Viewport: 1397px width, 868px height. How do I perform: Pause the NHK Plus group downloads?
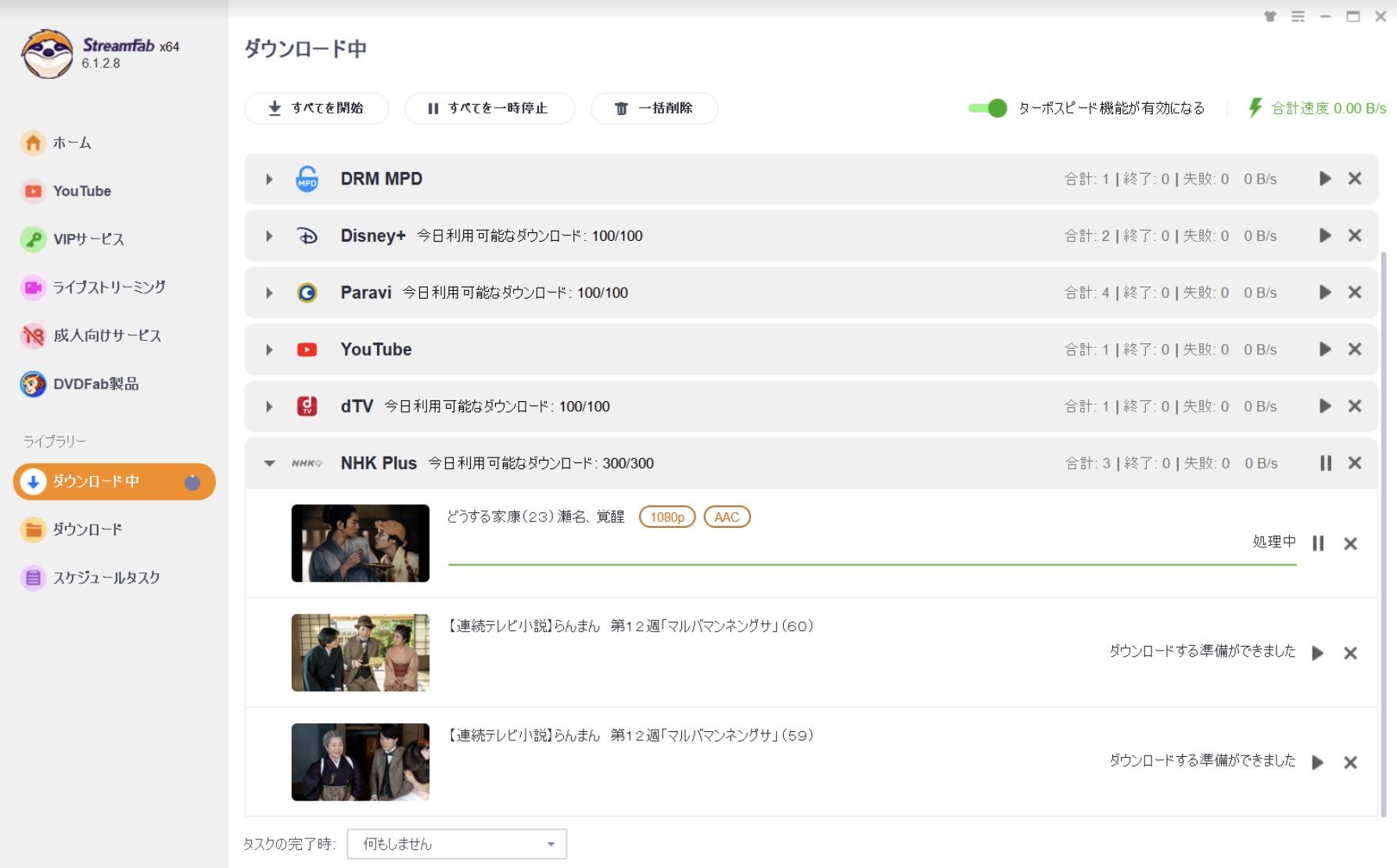(1325, 464)
